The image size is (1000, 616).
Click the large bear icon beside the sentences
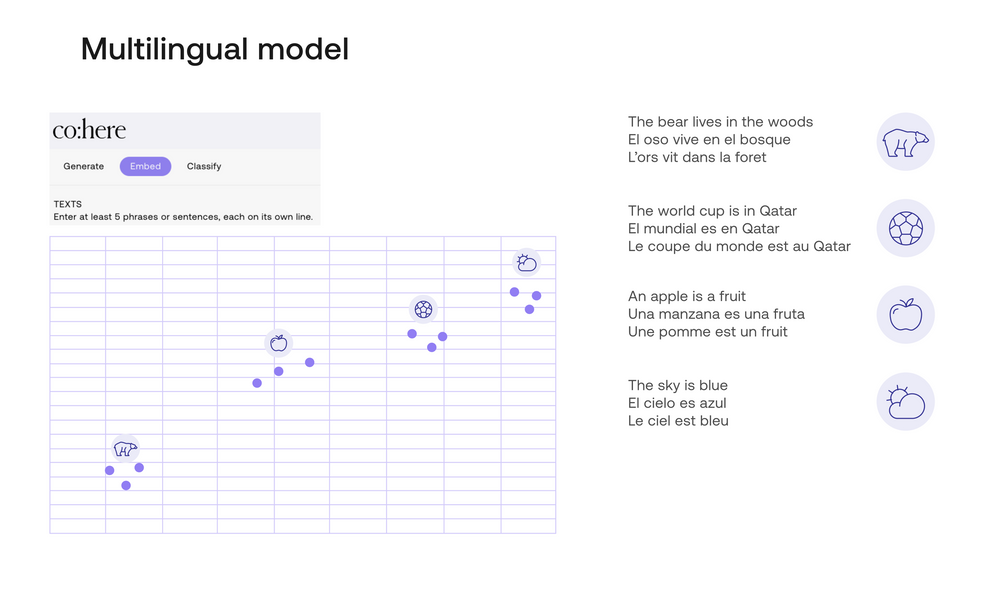point(905,142)
